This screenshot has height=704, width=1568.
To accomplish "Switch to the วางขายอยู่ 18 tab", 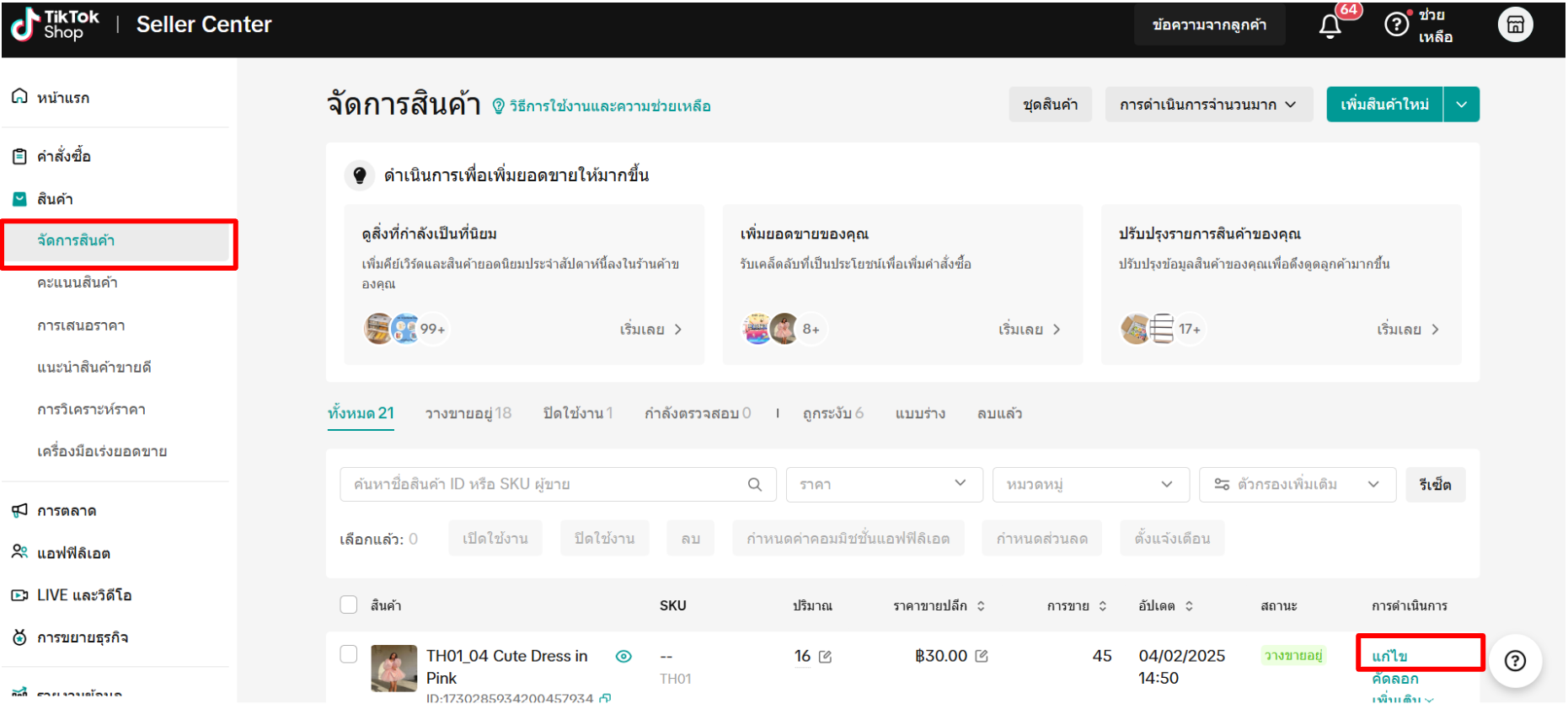I will point(468,413).
